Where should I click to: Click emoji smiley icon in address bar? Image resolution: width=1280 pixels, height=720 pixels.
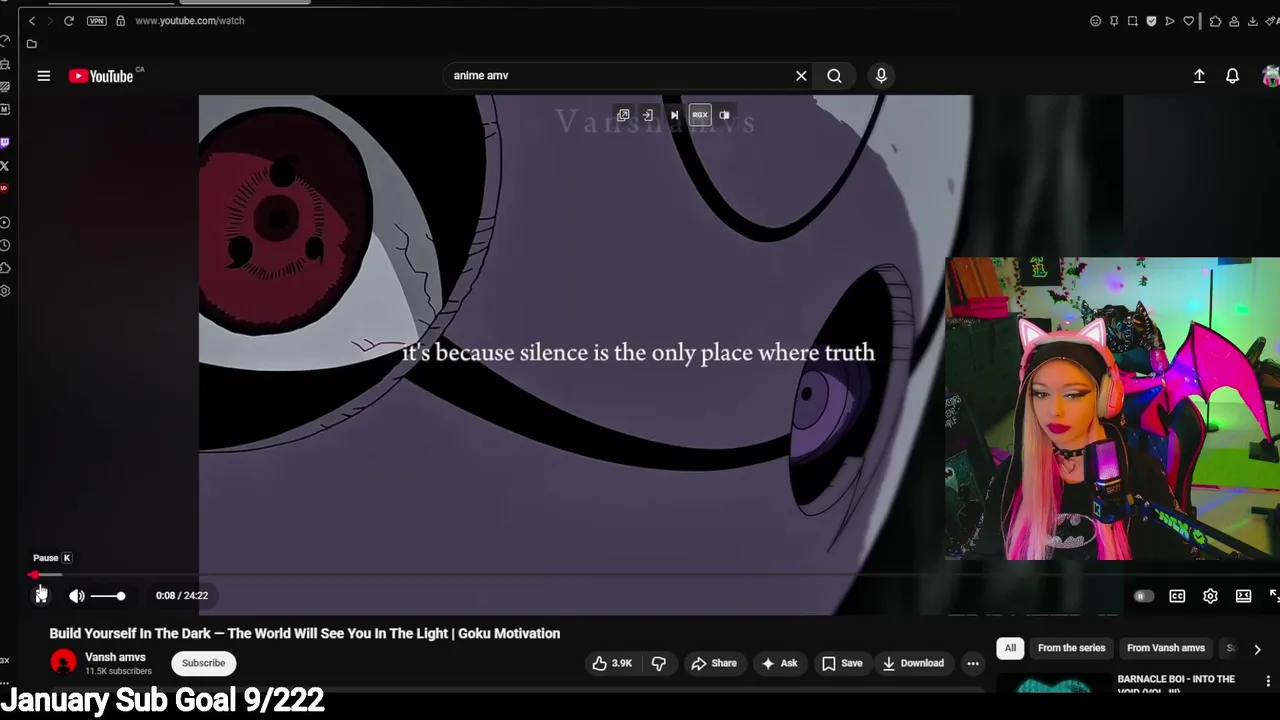coord(1095,21)
